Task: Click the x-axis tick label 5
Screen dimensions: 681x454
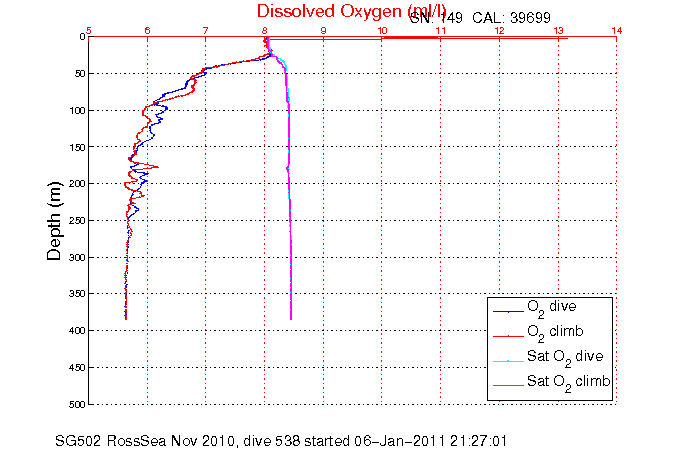Action: [89, 30]
